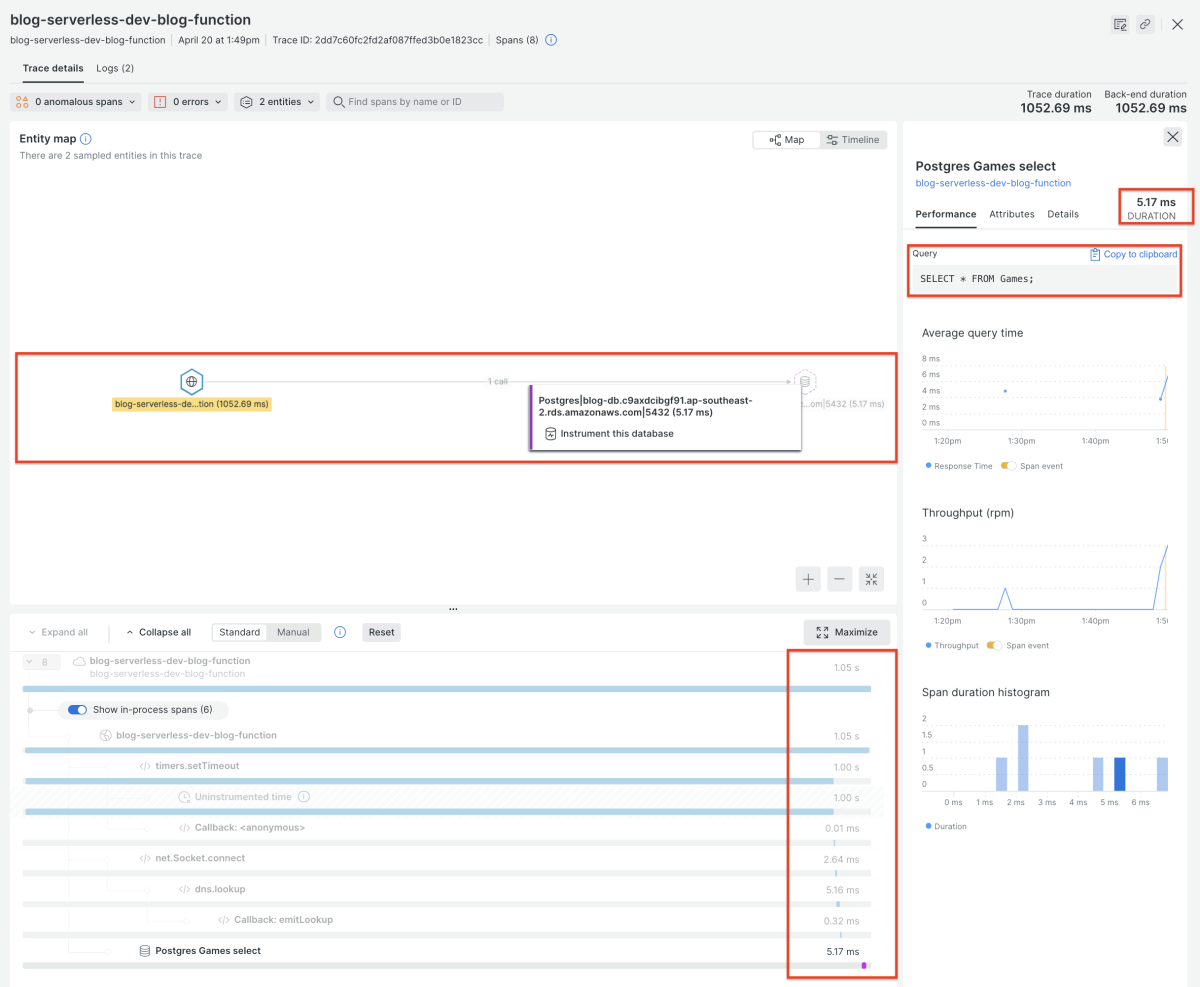Toggle Show in-process spans switch
Image resolution: width=1200 pixels, height=987 pixels.
pos(77,710)
